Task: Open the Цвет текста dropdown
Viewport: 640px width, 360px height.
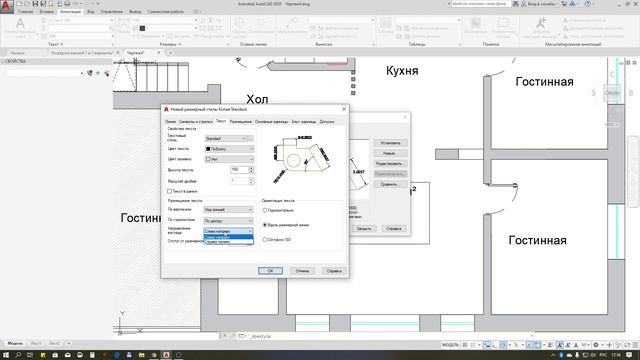Action: click(229, 149)
